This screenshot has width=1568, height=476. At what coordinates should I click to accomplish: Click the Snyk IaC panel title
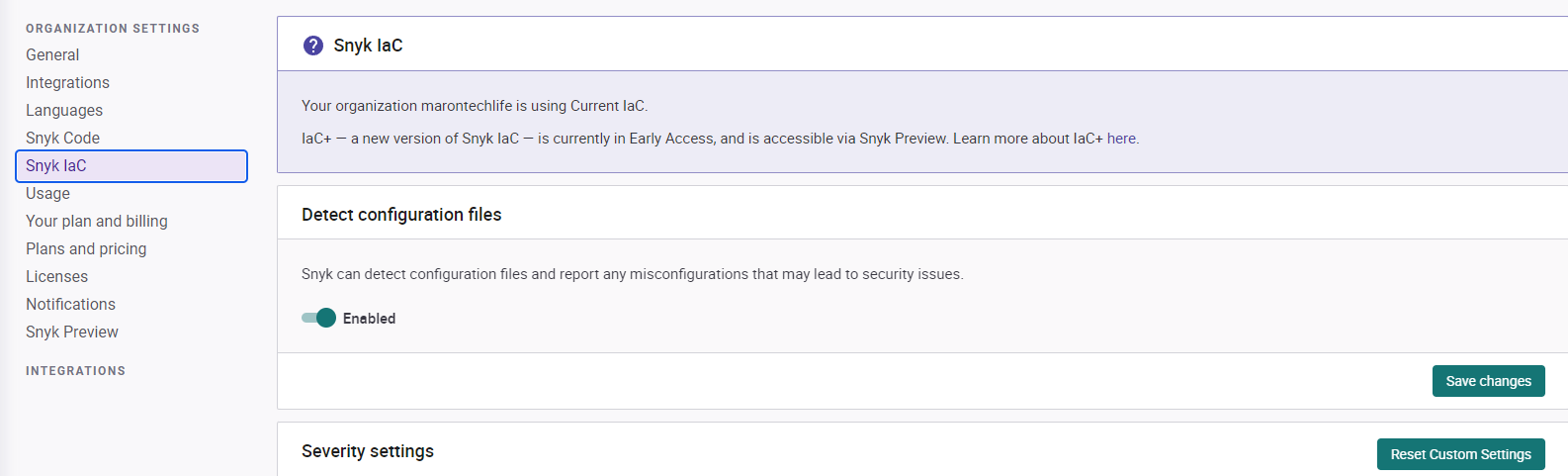368,46
